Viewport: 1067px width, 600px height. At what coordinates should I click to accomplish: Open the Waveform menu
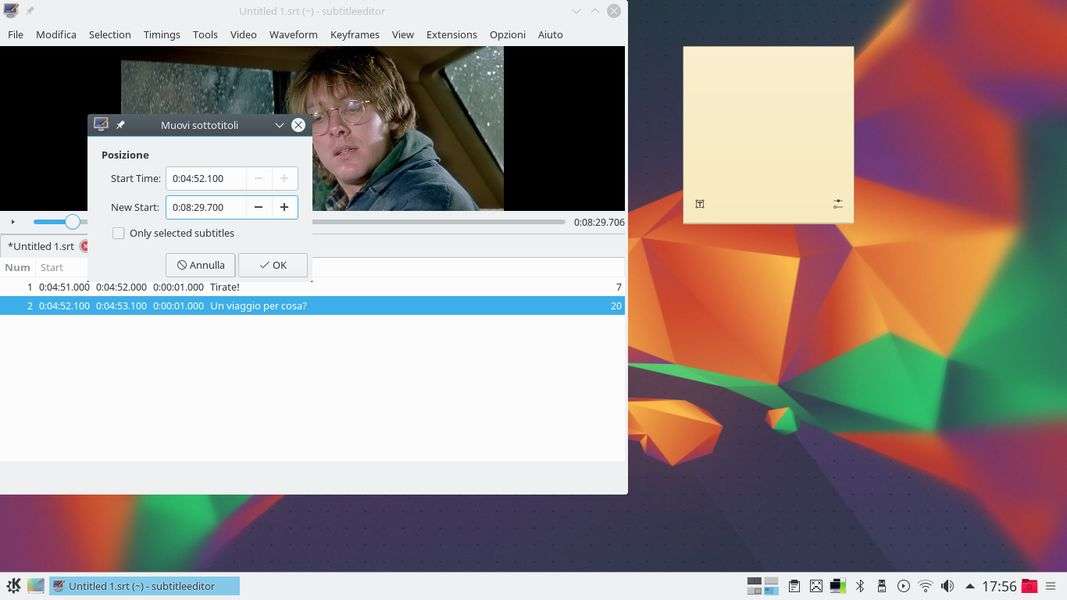tap(293, 35)
